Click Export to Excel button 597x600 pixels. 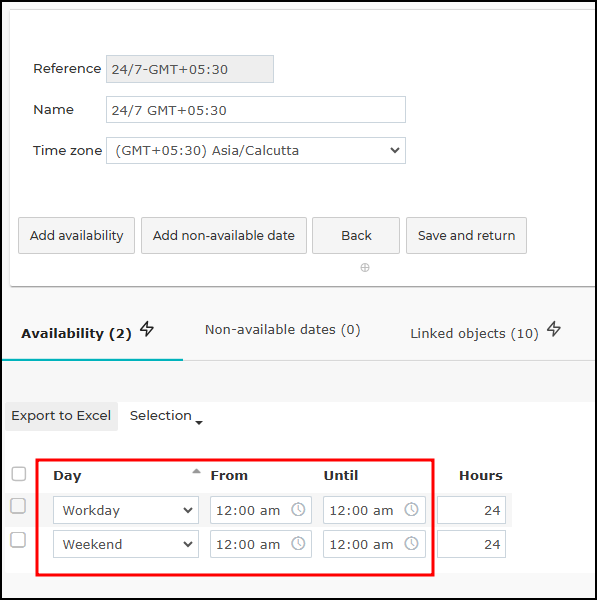[x=61, y=416]
